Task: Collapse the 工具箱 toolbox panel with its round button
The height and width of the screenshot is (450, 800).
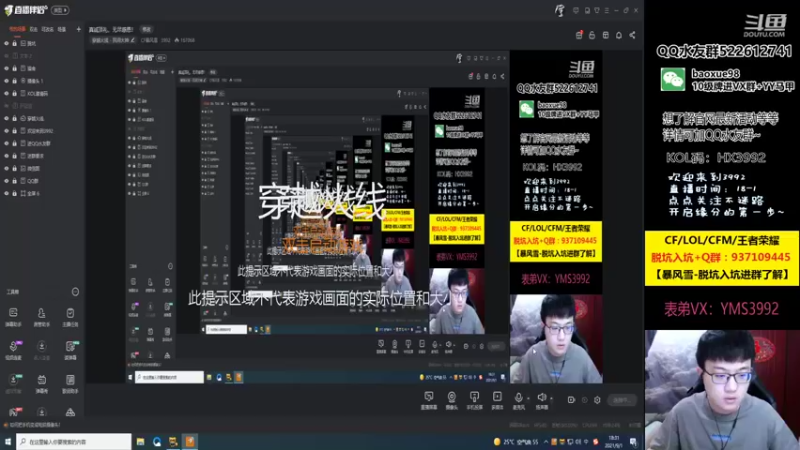Action: pos(75,292)
